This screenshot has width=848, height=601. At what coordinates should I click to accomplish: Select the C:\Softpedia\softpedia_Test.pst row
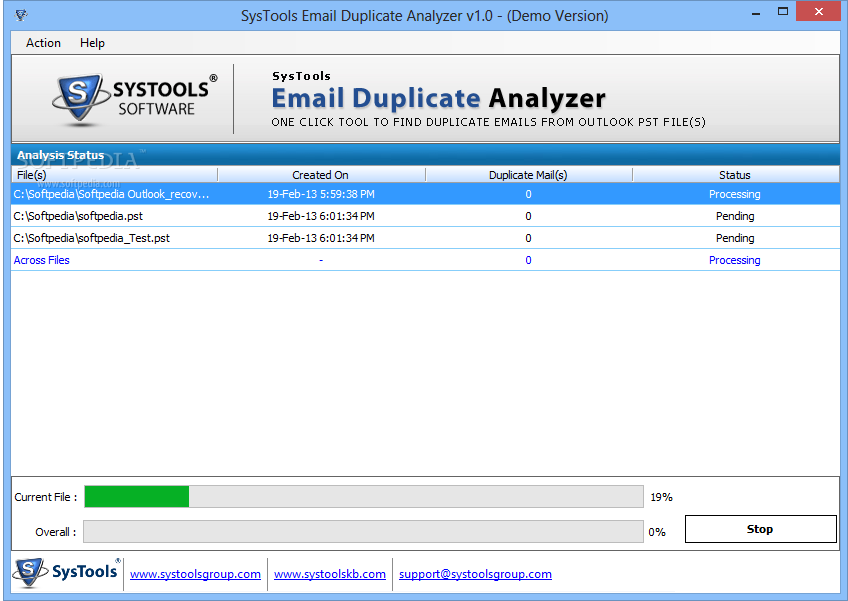click(425, 238)
